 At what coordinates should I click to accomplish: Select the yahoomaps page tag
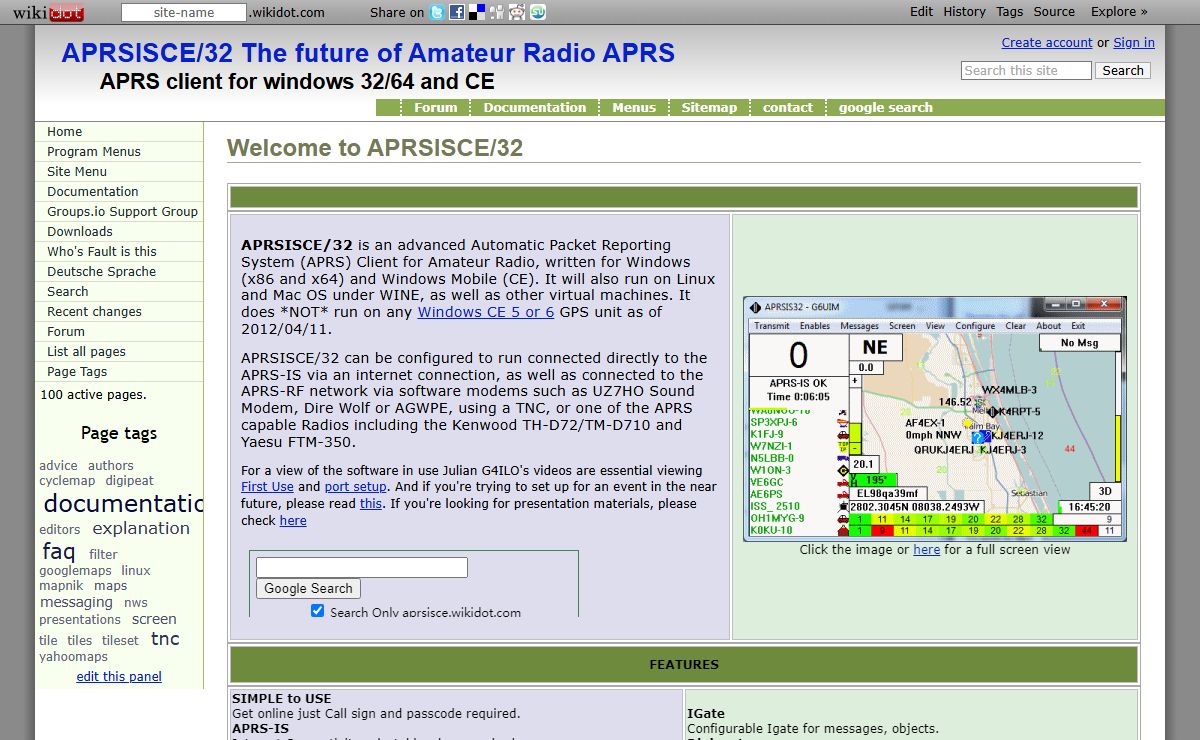pos(73,657)
